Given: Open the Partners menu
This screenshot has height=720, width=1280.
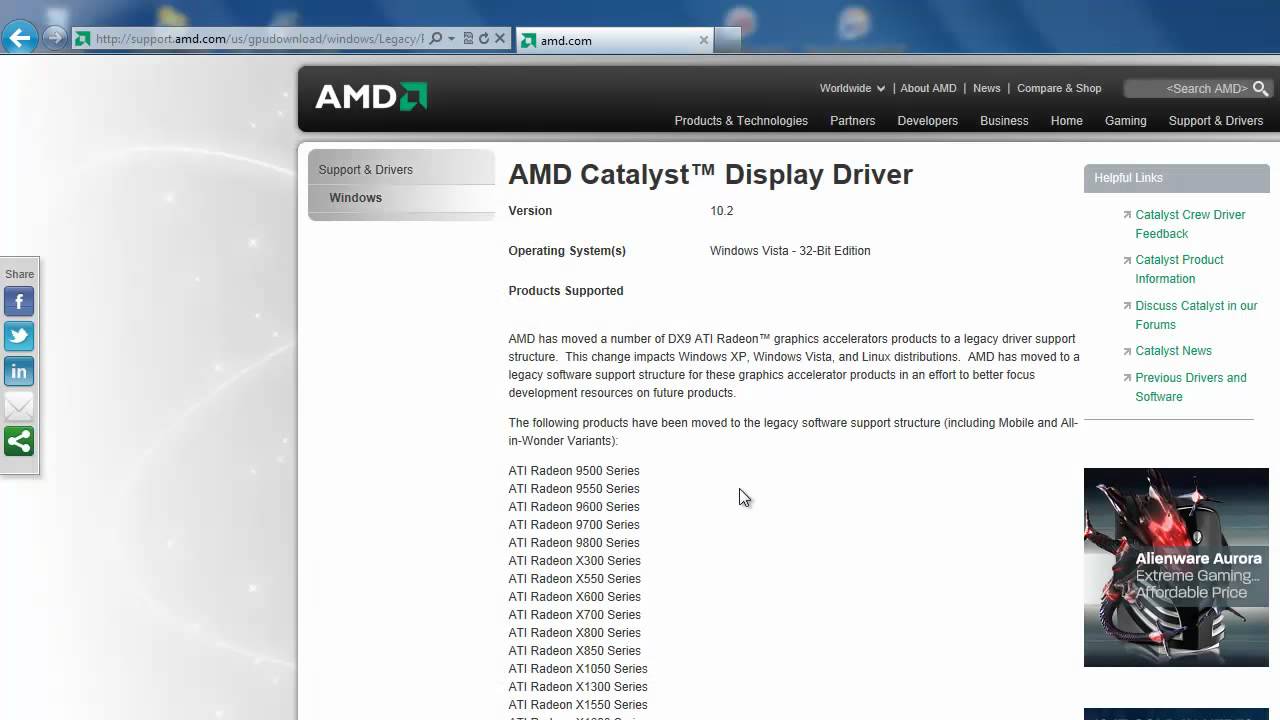Looking at the screenshot, I should pos(852,121).
